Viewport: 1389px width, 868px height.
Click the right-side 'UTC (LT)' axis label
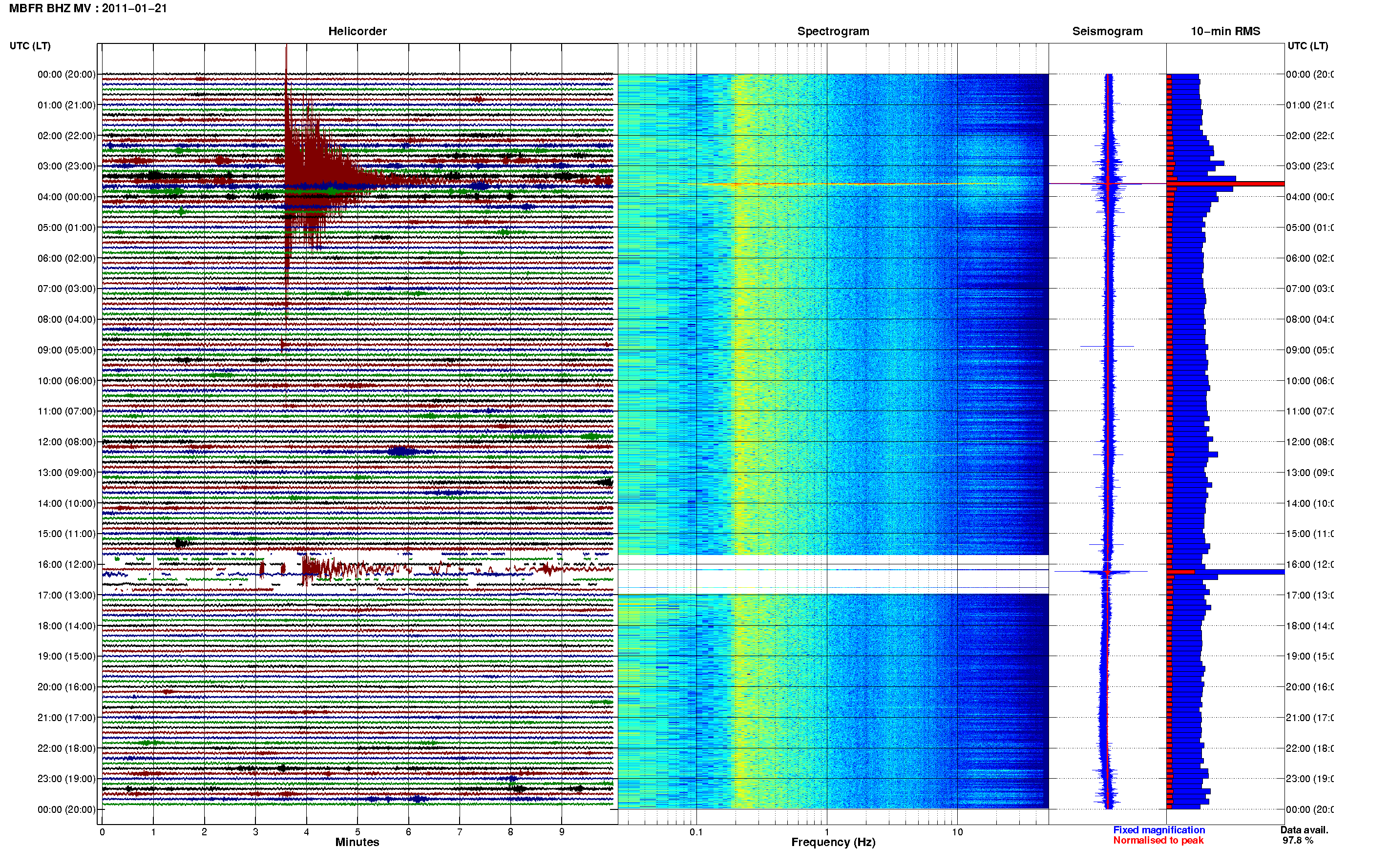[1307, 46]
